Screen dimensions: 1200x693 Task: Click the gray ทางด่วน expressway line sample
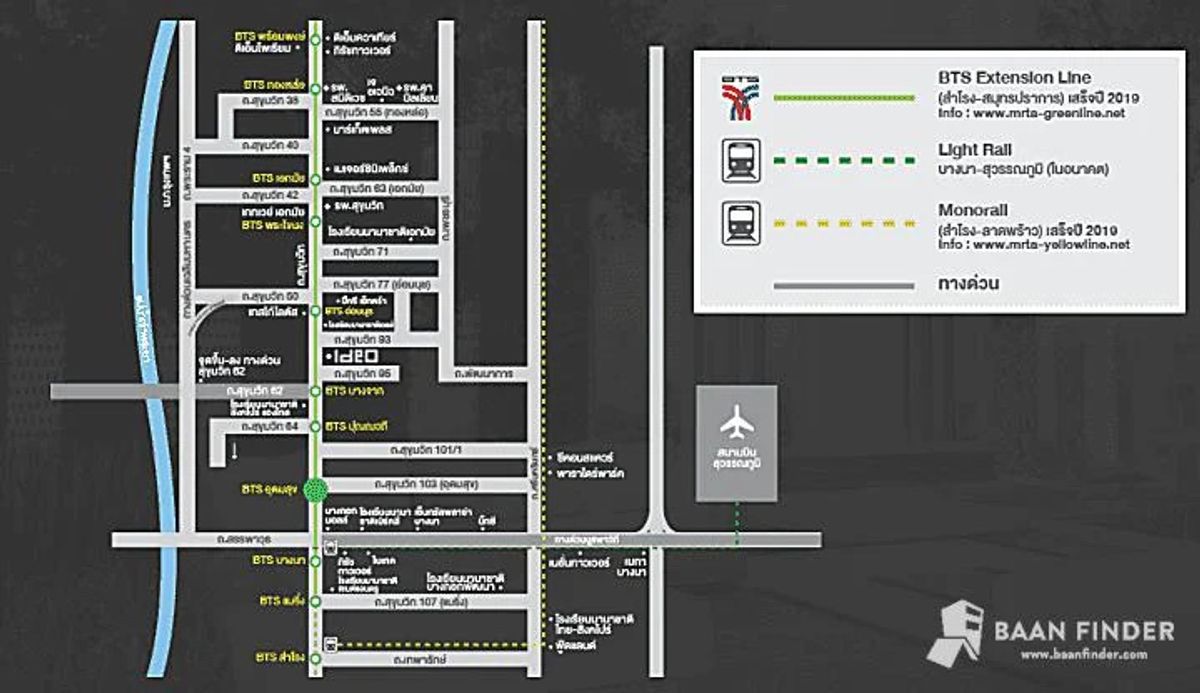pyautogui.click(x=843, y=285)
